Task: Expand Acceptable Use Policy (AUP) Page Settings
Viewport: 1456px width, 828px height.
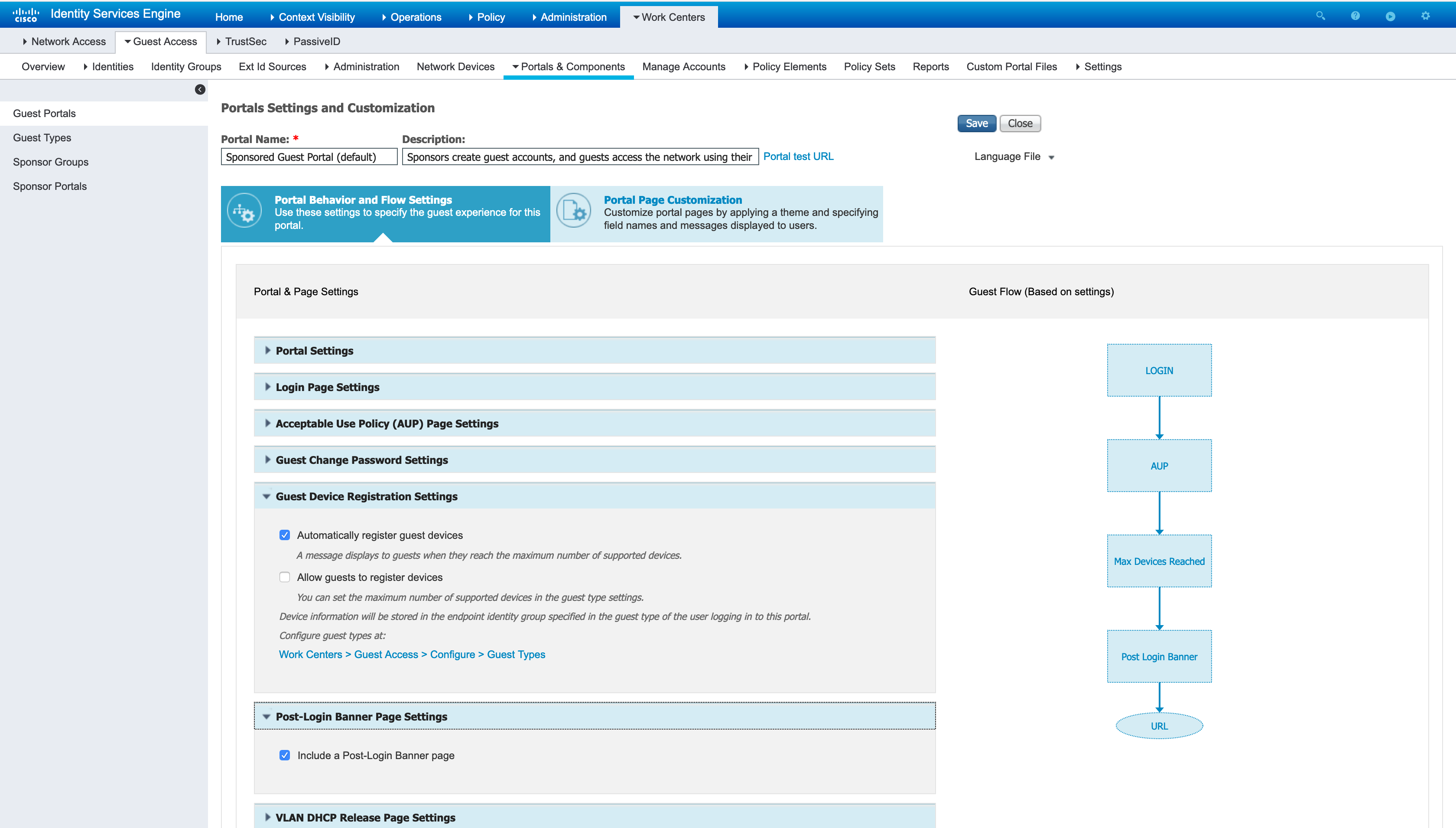Action: click(x=595, y=424)
